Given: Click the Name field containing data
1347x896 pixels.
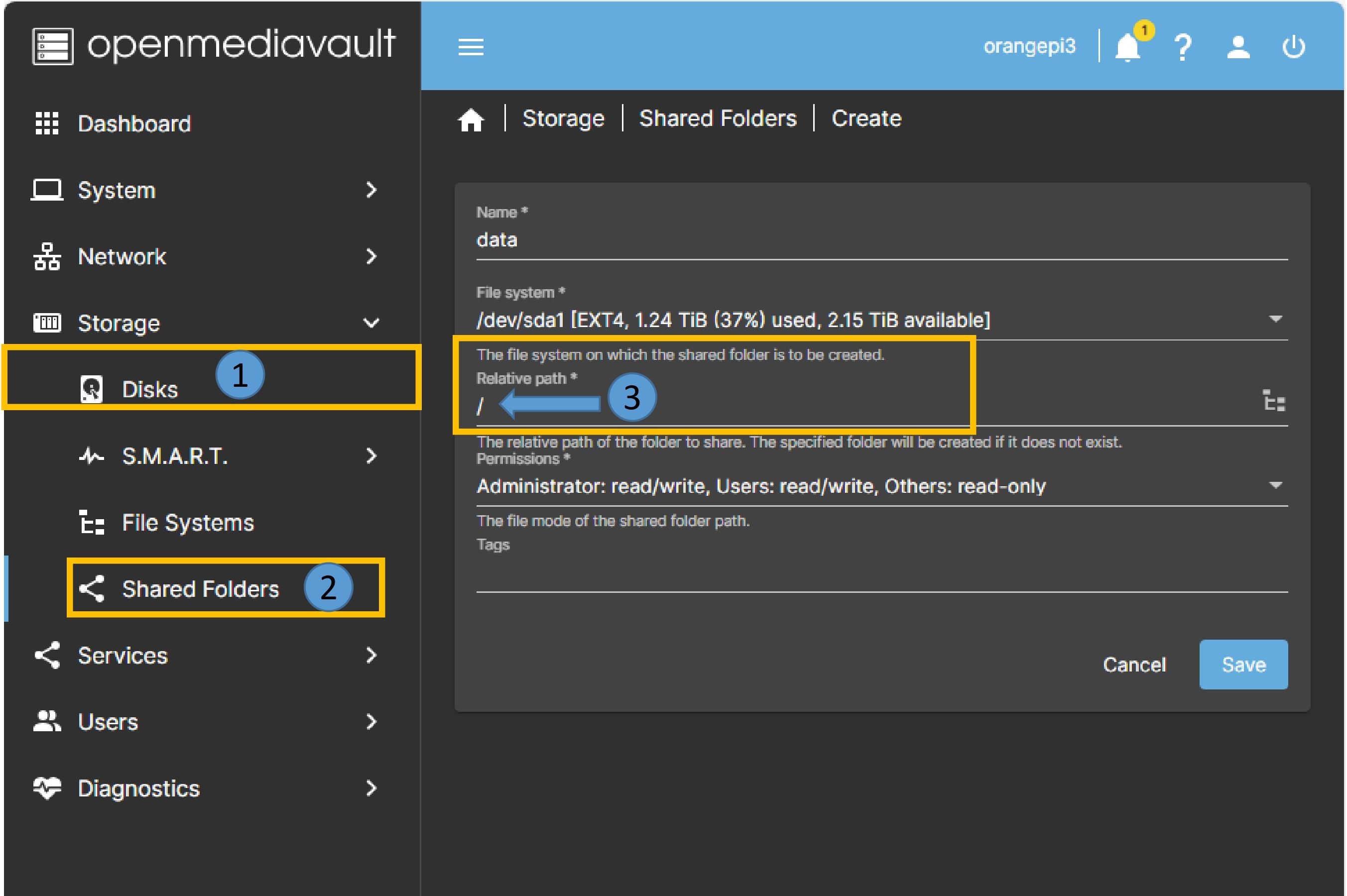Looking at the screenshot, I should tap(881, 240).
